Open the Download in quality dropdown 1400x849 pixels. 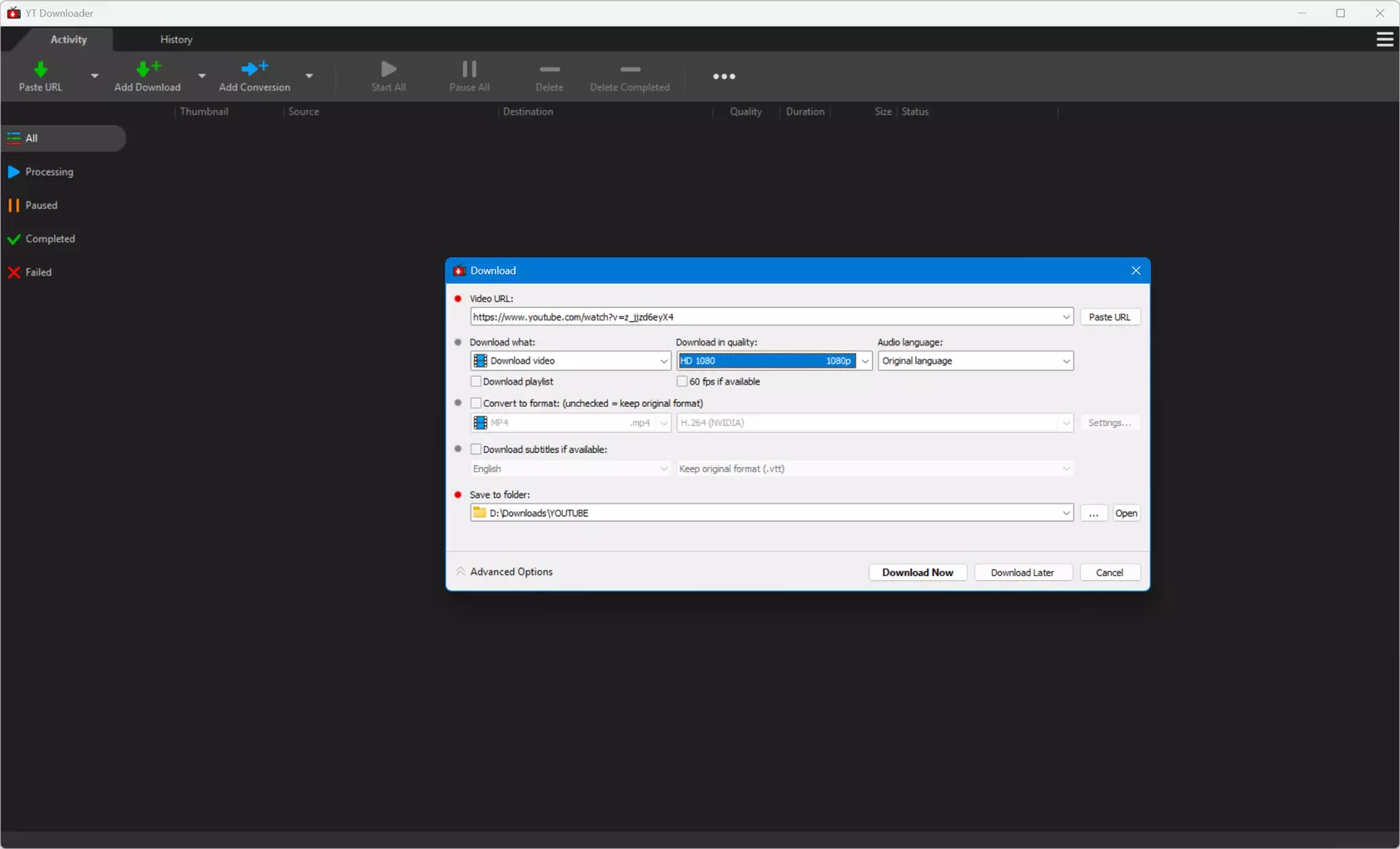864,361
